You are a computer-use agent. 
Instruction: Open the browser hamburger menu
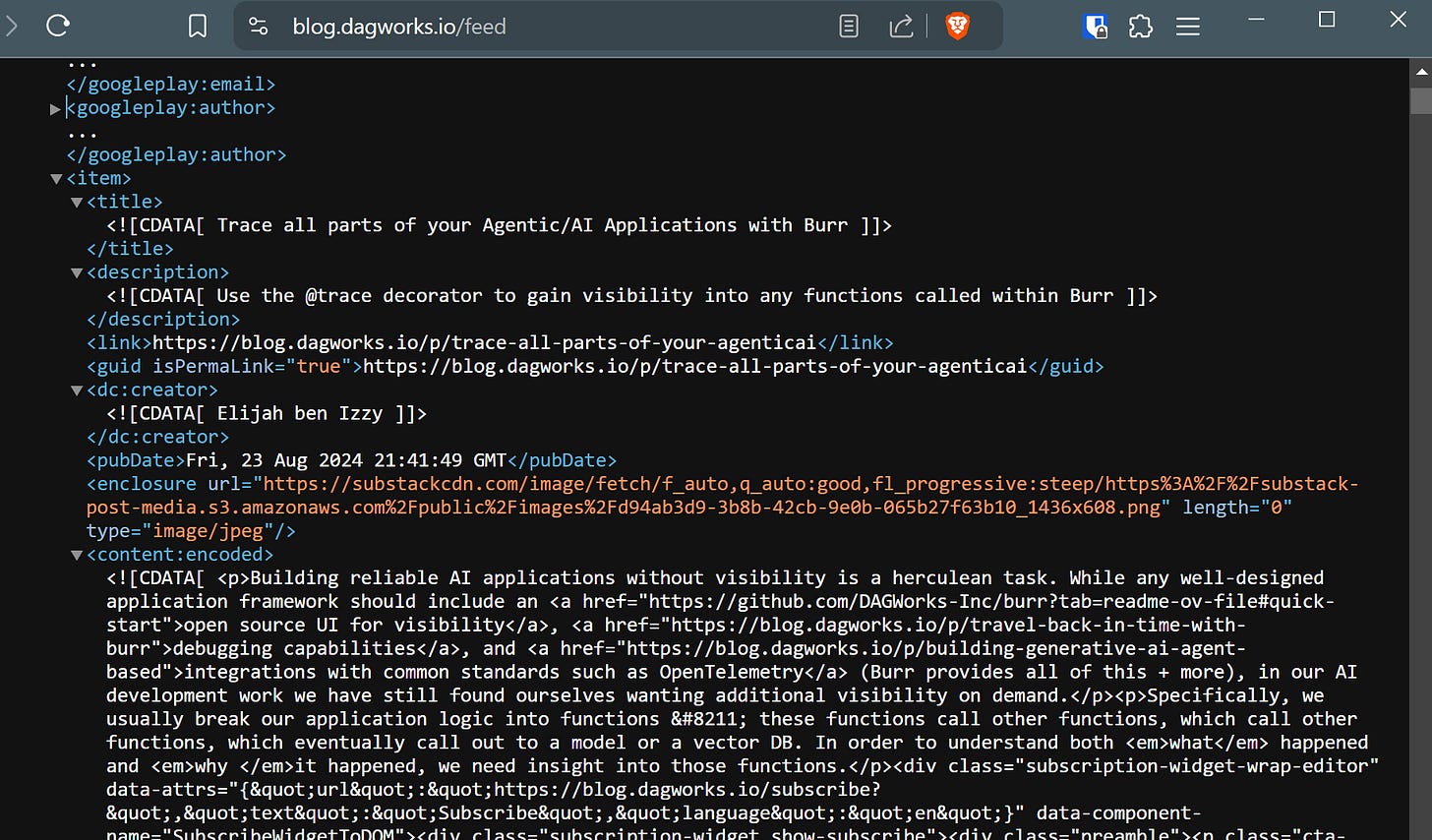pos(1188,27)
